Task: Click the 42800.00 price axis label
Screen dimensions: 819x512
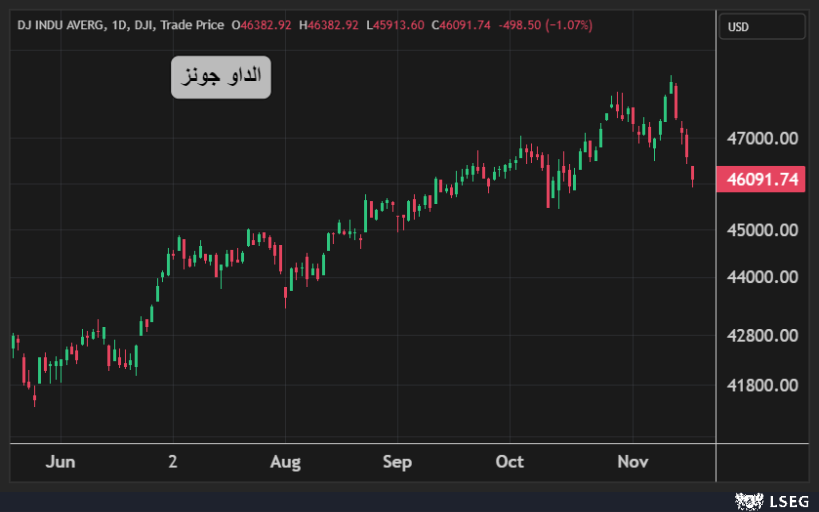Action: coord(763,336)
